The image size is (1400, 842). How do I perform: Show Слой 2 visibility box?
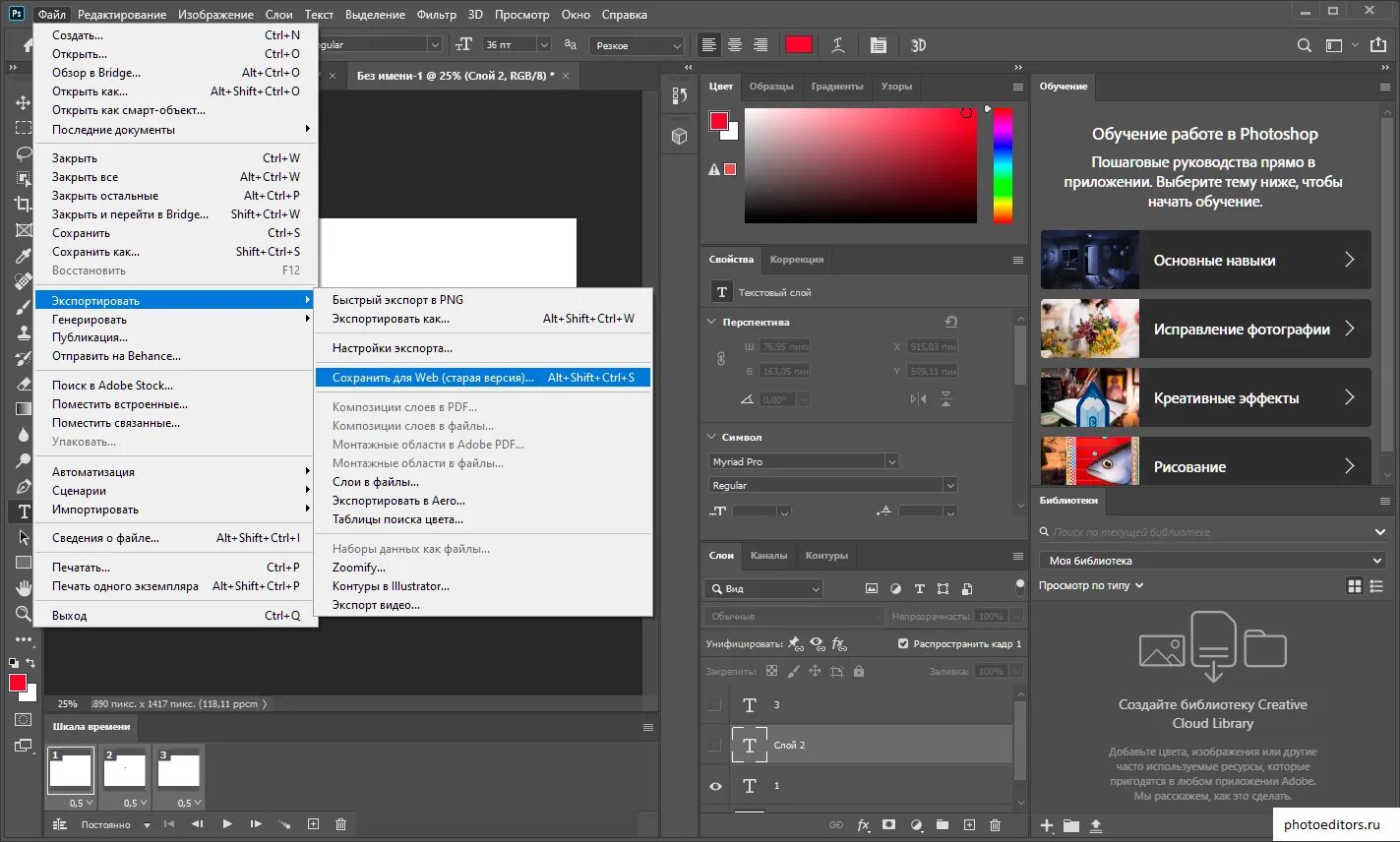pyautogui.click(x=715, y=745)
